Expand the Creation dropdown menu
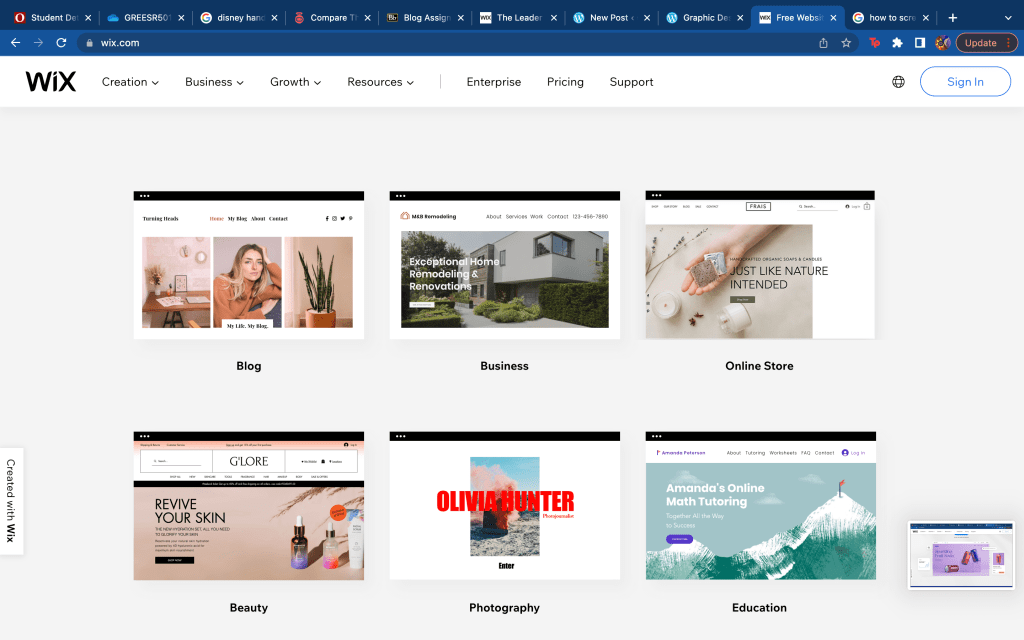Screen dimensions: 1024x640 click(130, 82)
